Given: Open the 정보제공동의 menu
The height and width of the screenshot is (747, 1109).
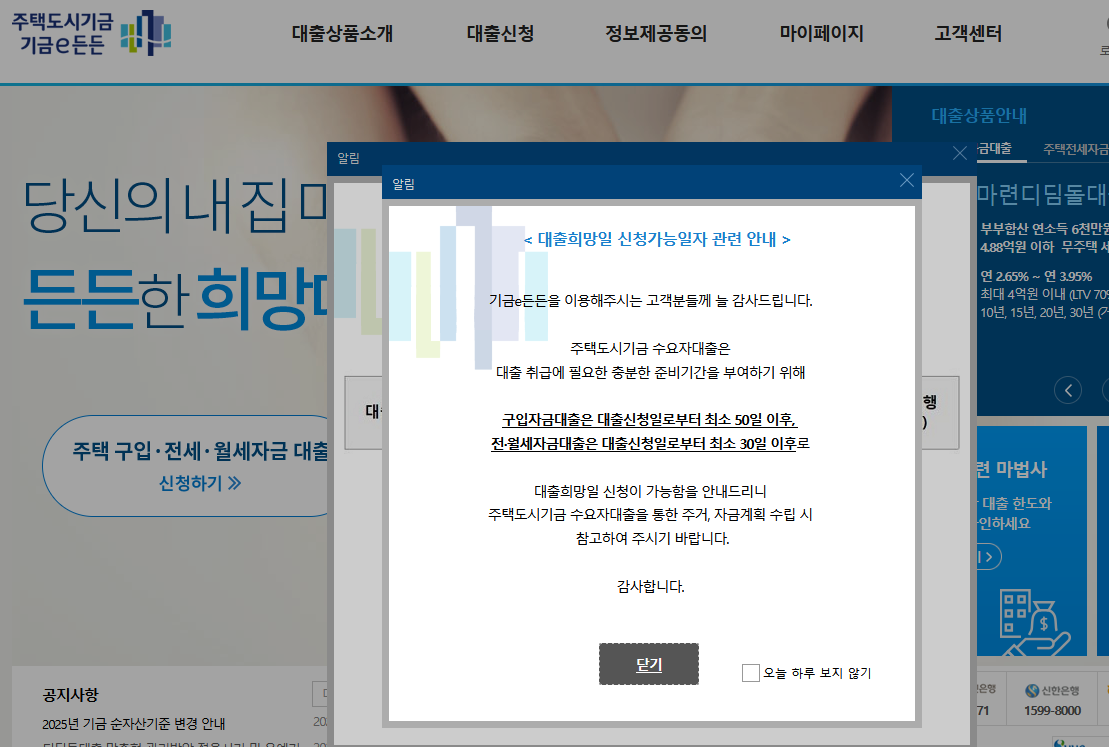Looking at the screenshot, I should tap(656, 33).
